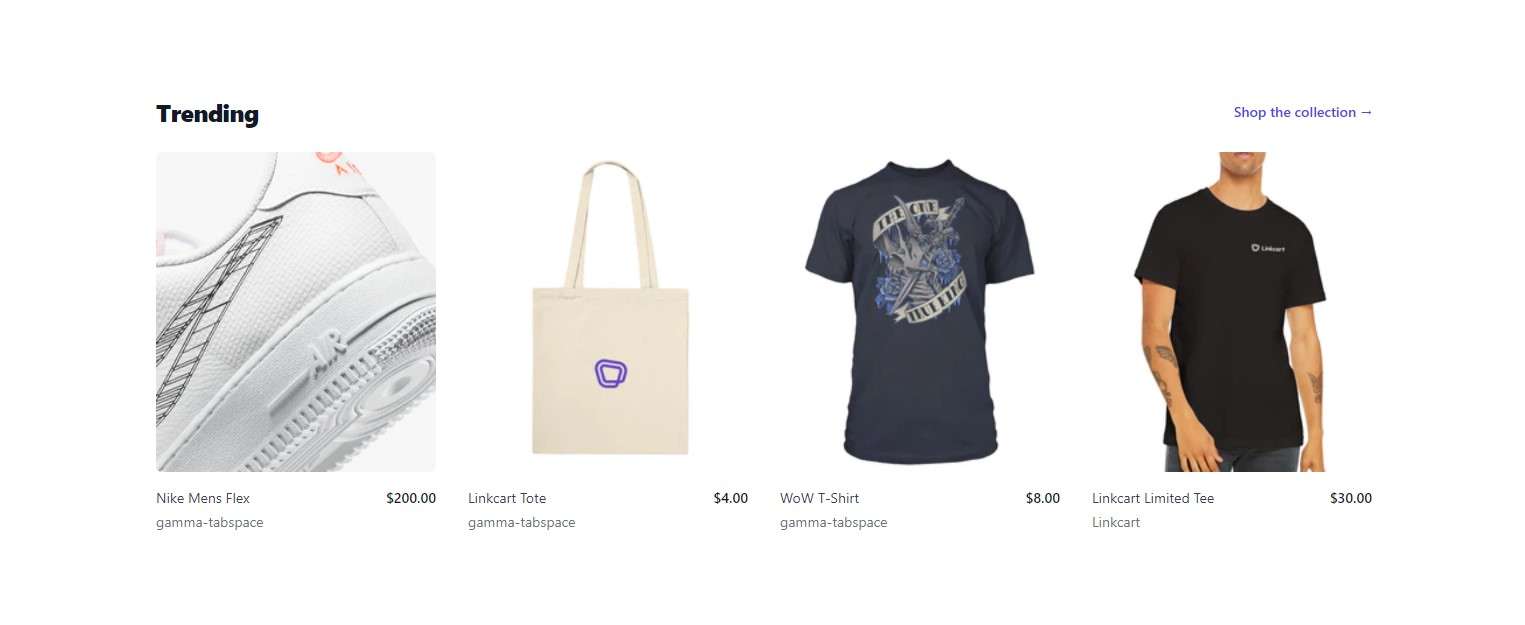Screen dimensions: 1525x625
Task: Click the purple logo on the tote bag
Action: click(611, 374)
